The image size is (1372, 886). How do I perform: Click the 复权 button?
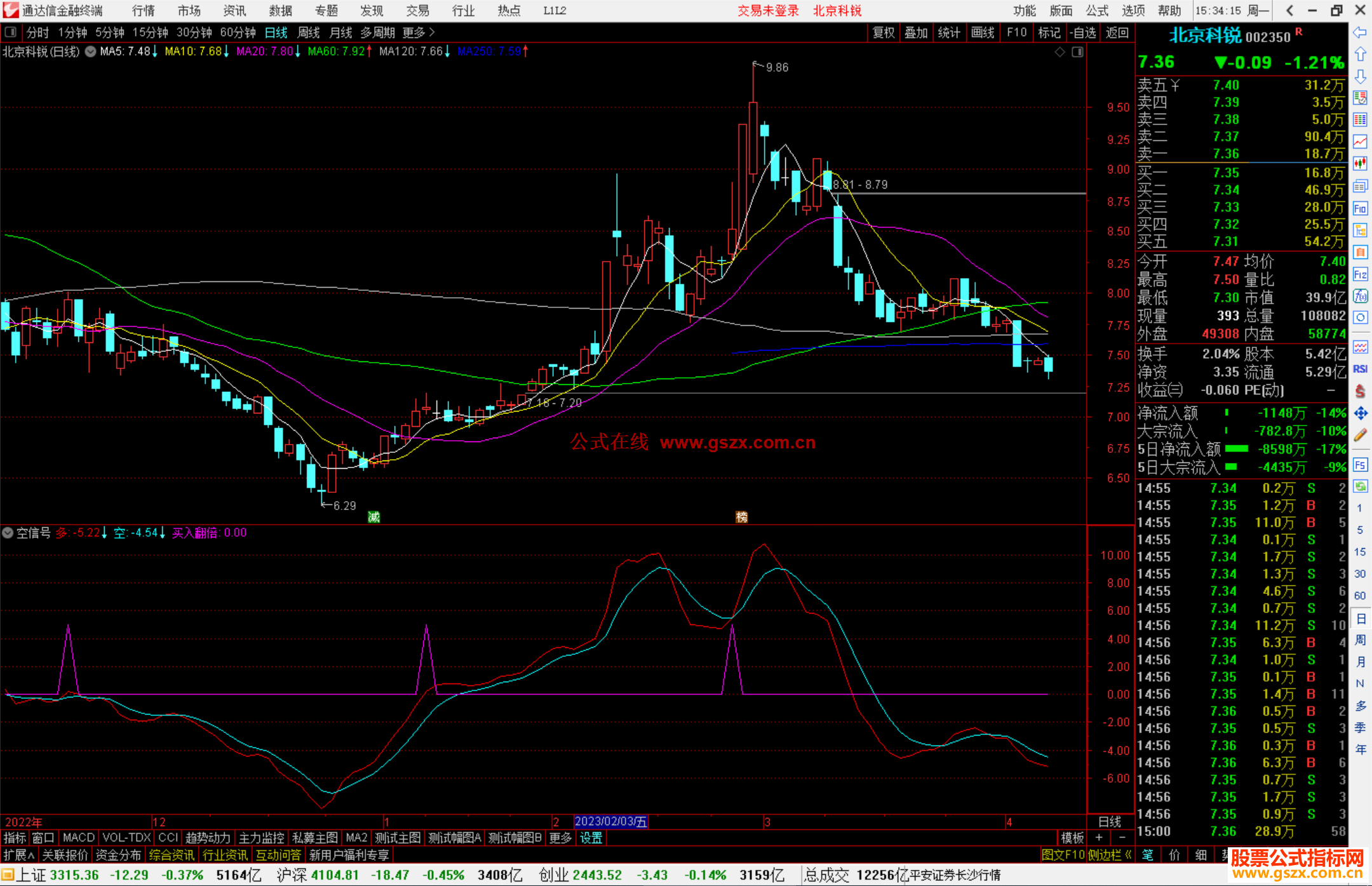pyautogui.click(x=884, y=32)
